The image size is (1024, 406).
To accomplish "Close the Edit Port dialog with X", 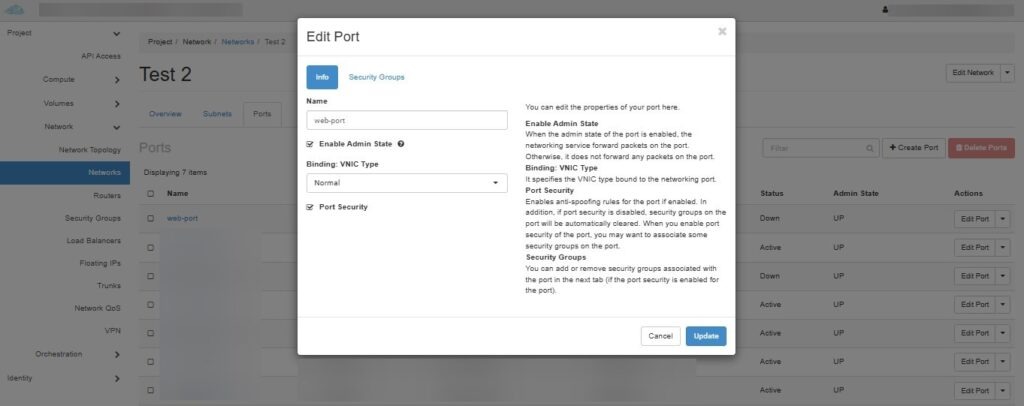I will point(722,31).
